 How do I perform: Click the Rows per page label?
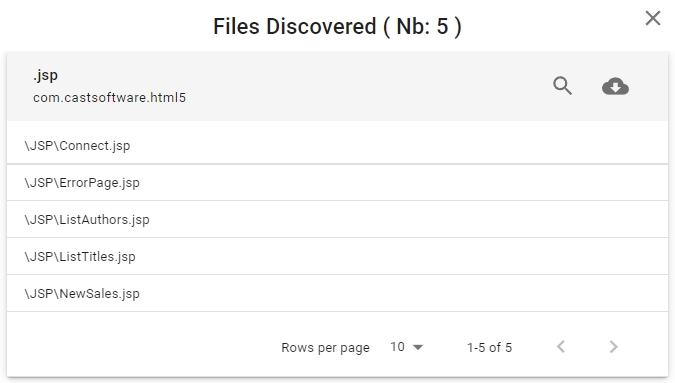pyautogui.click(x=325, y=348)
